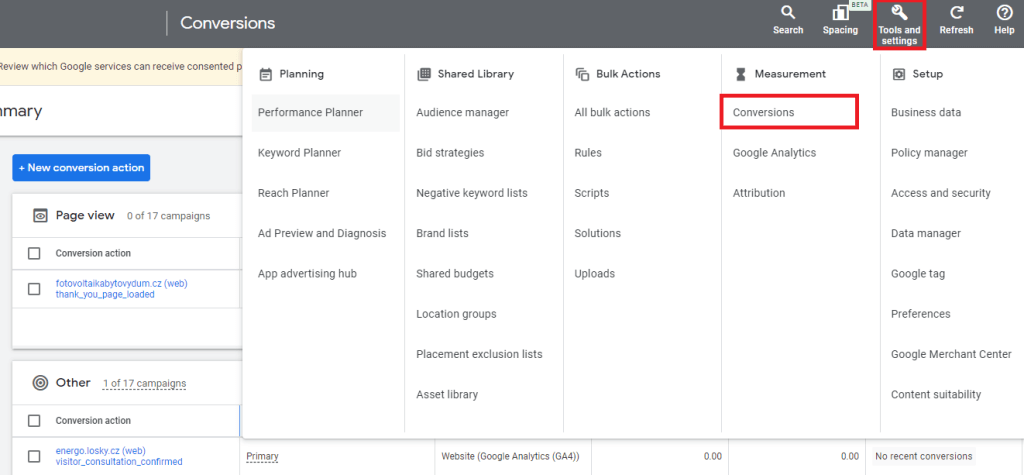The height and width of the screenshot is (475, 1024).
Task: Click the Bulk Actions copy icon
Action: 582,74
